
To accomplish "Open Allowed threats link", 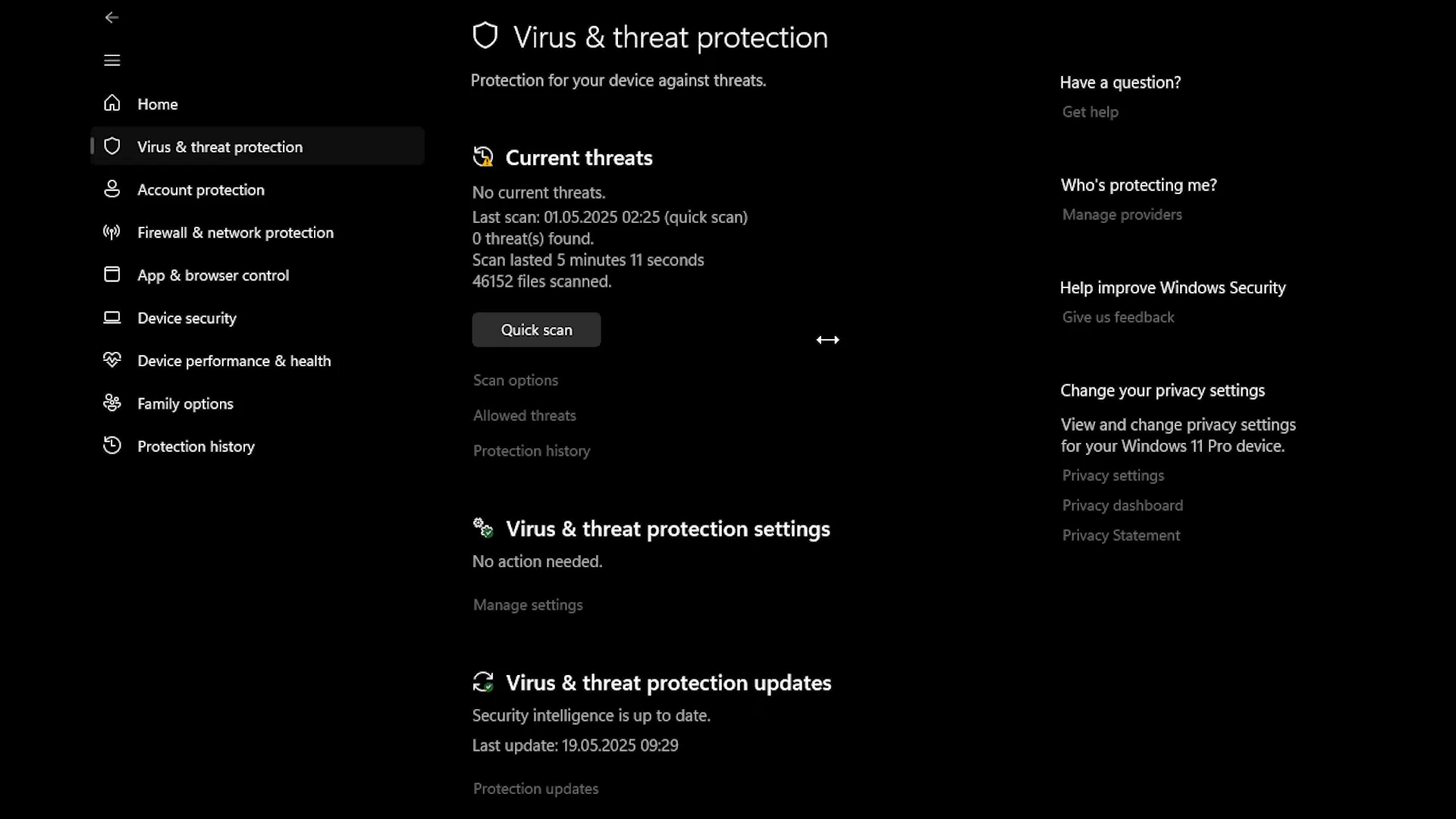I will 525,416.
